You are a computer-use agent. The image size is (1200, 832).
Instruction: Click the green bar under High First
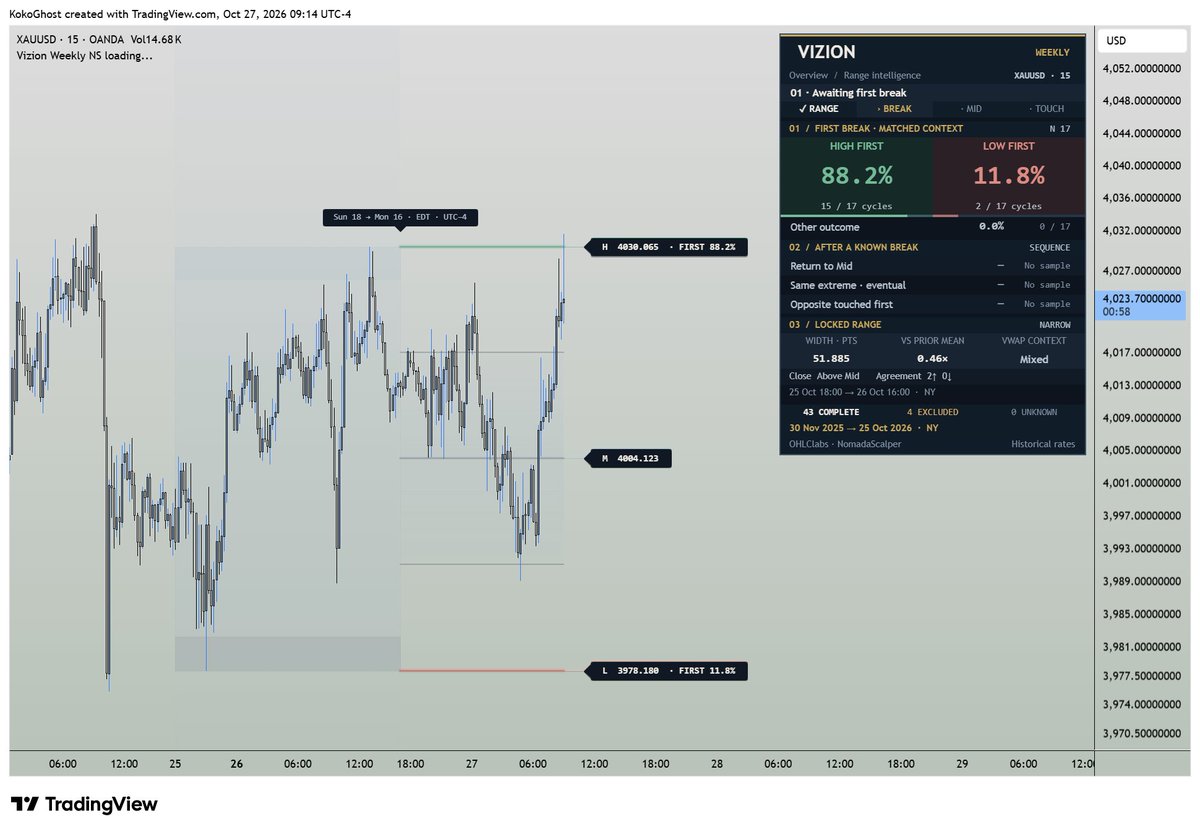[x=843, y=216]
